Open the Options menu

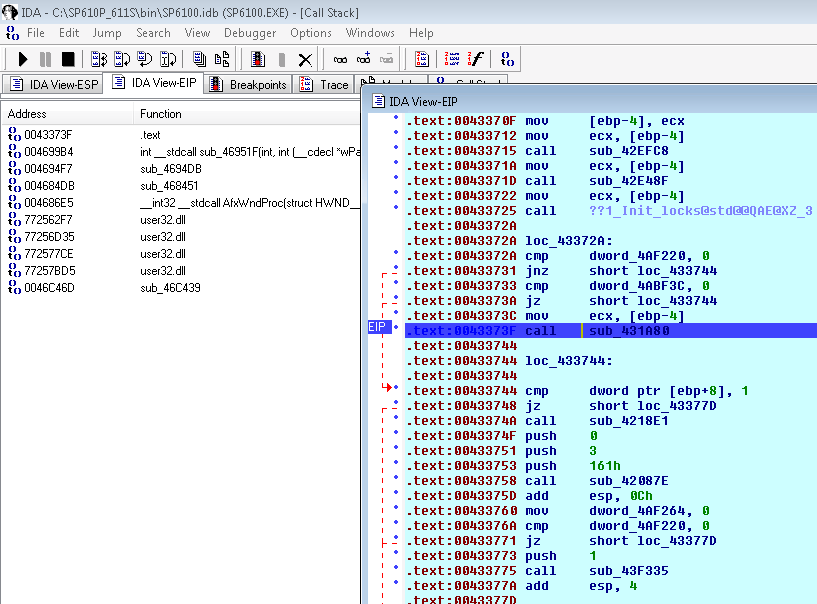click(311, 33)
